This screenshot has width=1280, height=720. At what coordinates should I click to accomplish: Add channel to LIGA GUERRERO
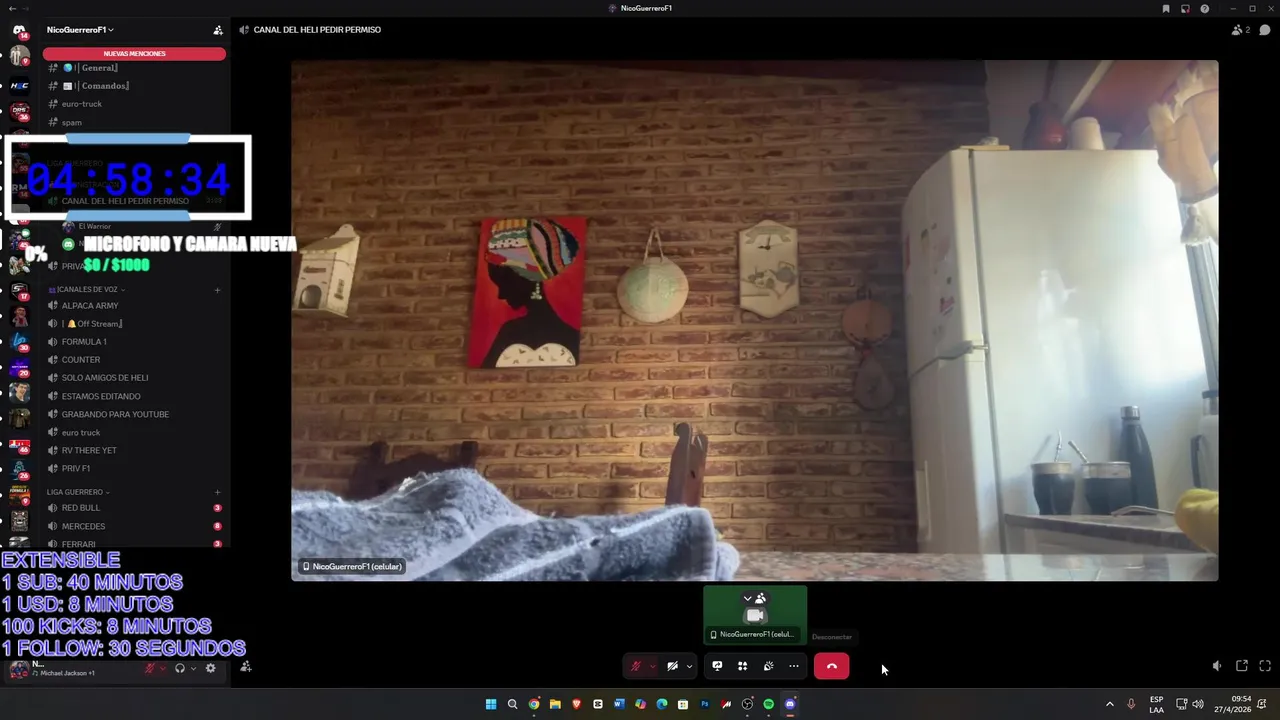tap(218, 492)
